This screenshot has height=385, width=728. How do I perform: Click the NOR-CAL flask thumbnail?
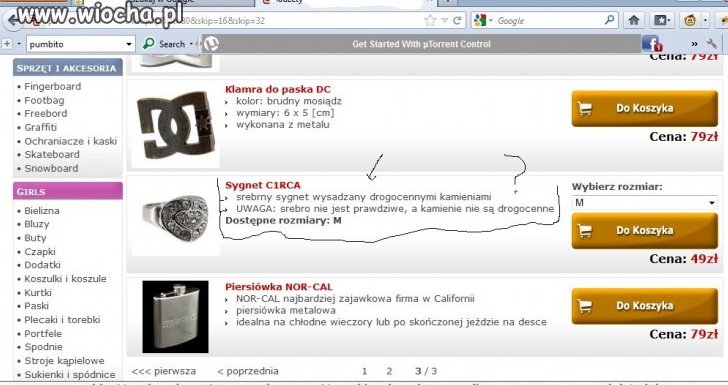pyautogui.click(x=175, y=317)
